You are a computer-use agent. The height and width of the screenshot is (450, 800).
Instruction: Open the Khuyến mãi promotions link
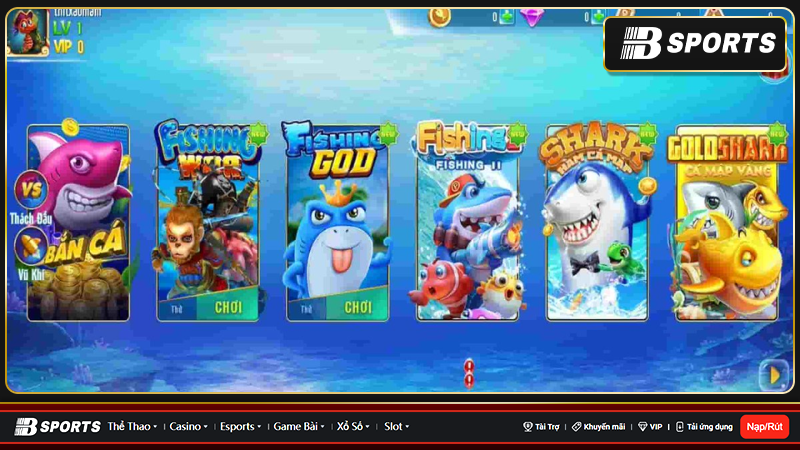pos(598,427)
